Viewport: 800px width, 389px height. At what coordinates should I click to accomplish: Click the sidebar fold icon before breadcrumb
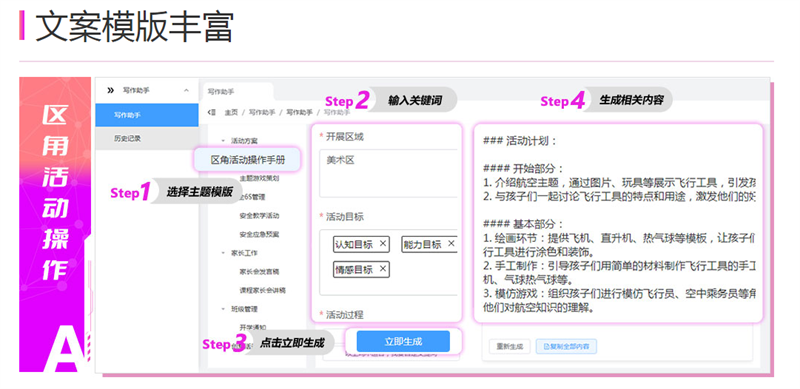click(212, 112)
